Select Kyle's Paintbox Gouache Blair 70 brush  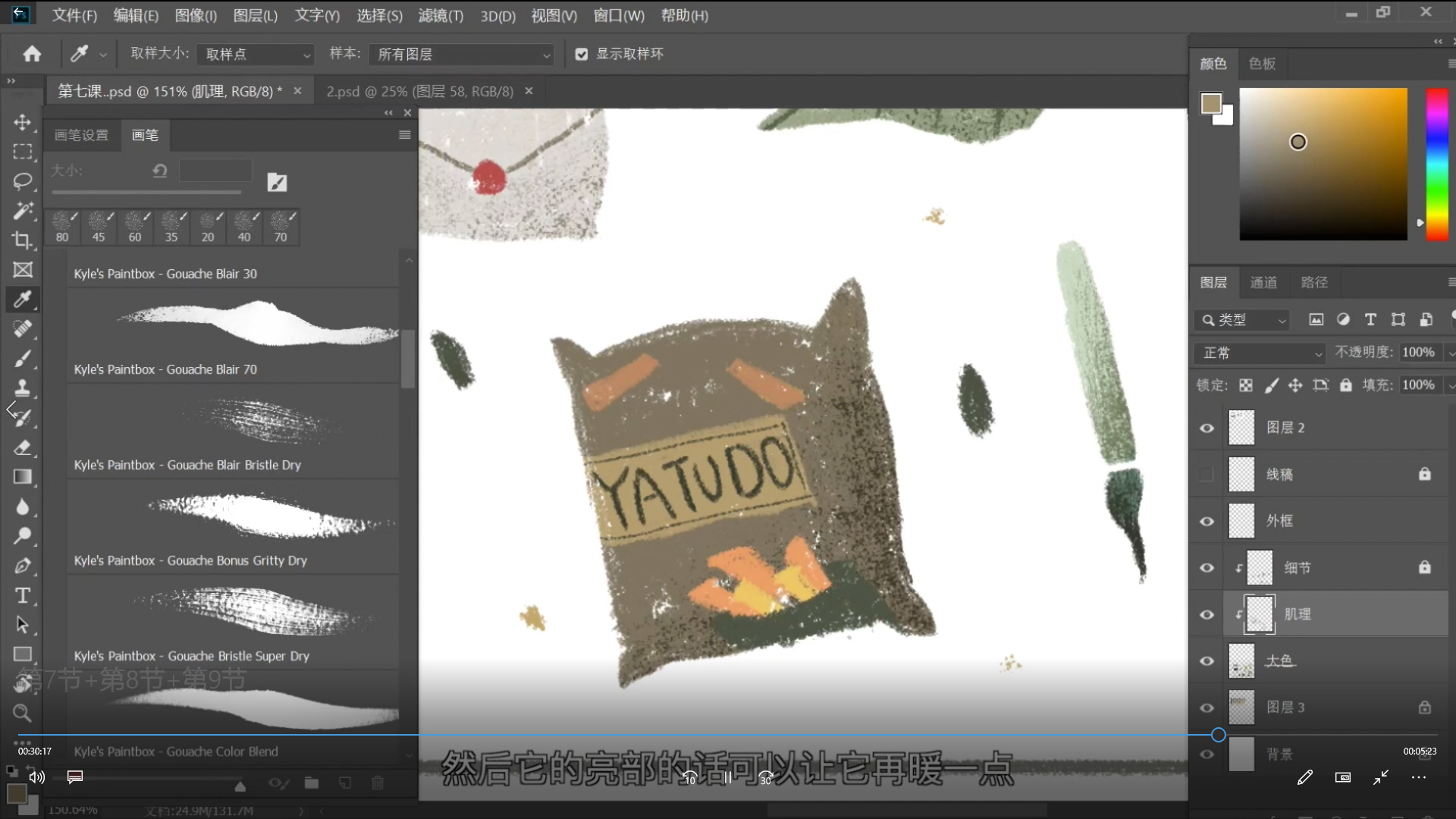pyautogui.click(x=233, y=335)
